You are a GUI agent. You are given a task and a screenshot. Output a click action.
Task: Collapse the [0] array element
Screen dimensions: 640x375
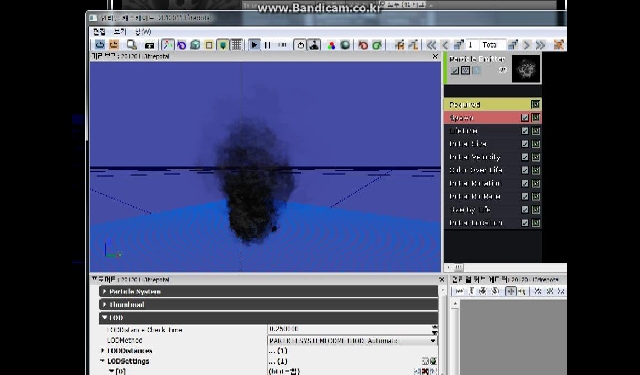111,371
